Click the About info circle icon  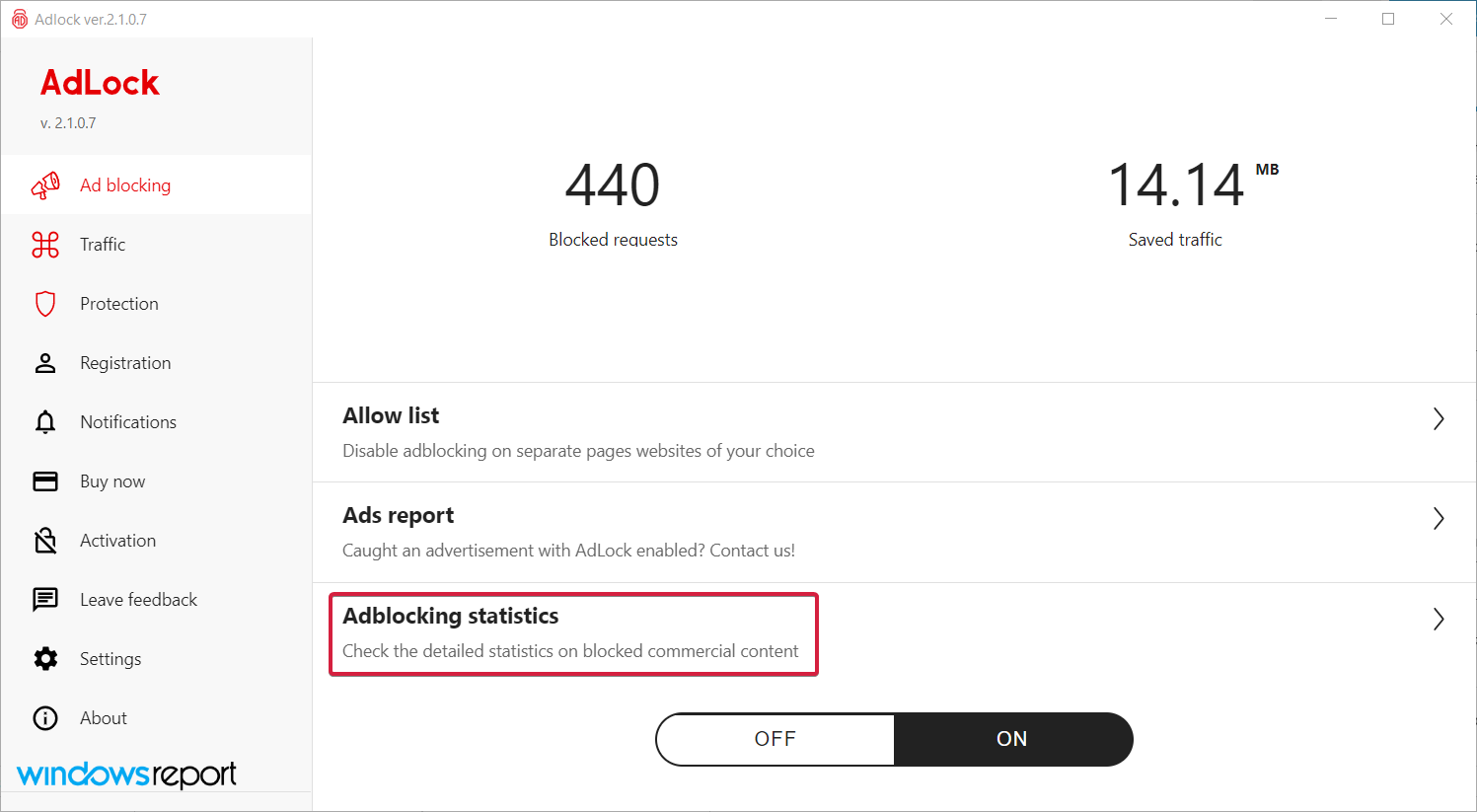[45, 718]
